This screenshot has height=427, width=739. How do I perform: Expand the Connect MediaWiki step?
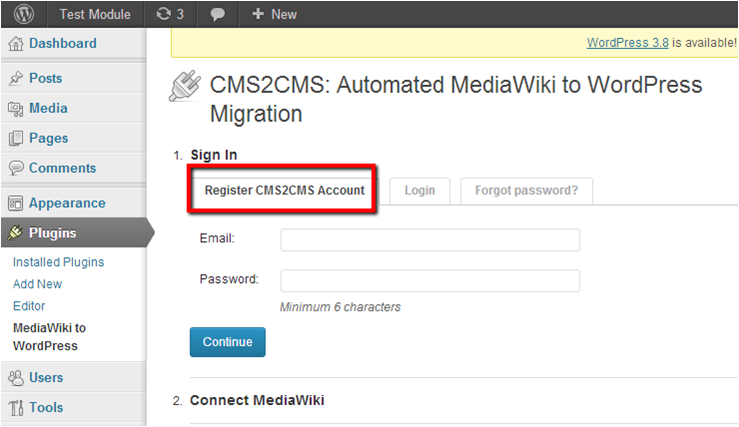tap(257, 400)
